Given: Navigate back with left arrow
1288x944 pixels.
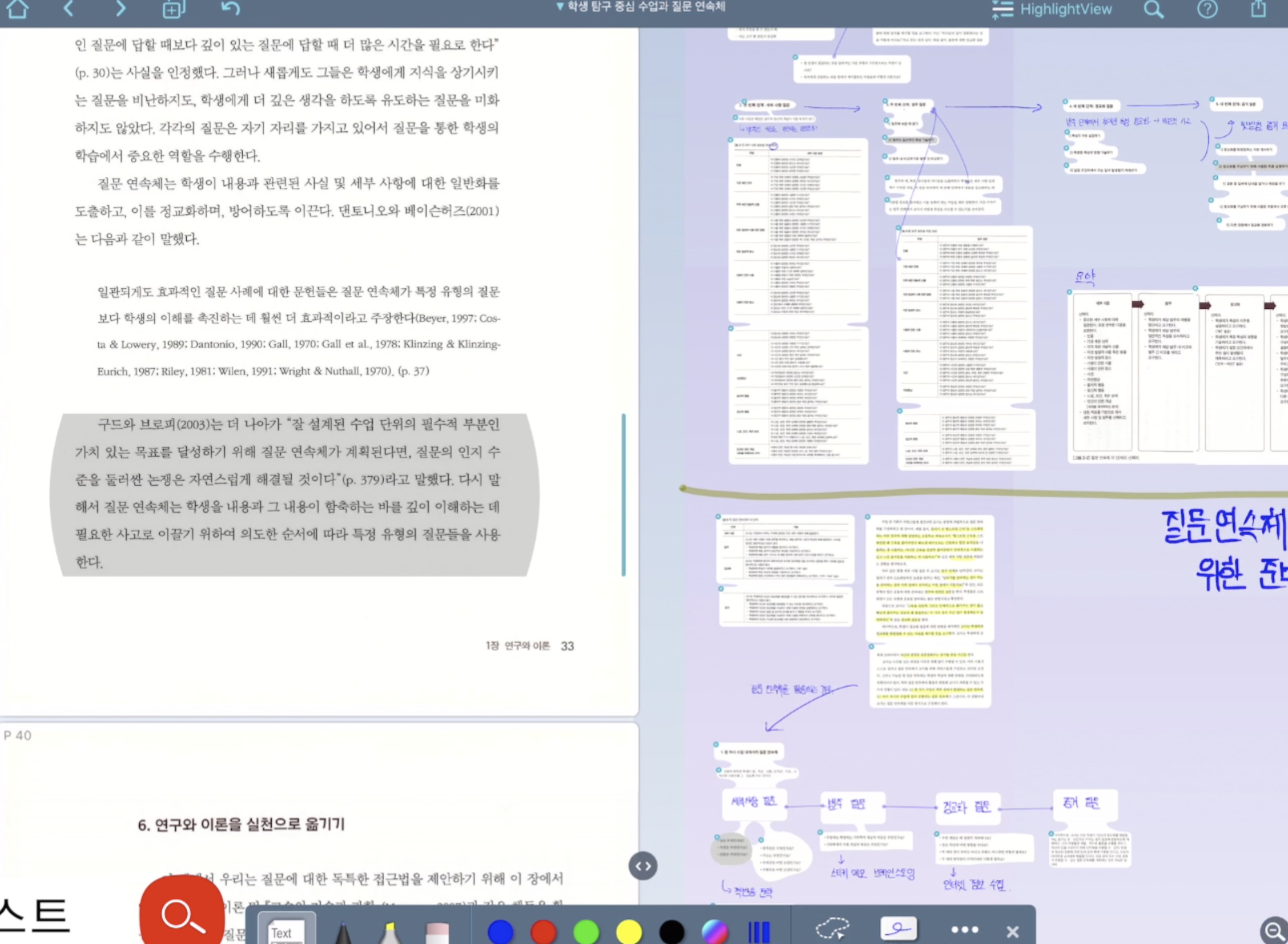Looking at the screenshot, I should tap(69, 9).
